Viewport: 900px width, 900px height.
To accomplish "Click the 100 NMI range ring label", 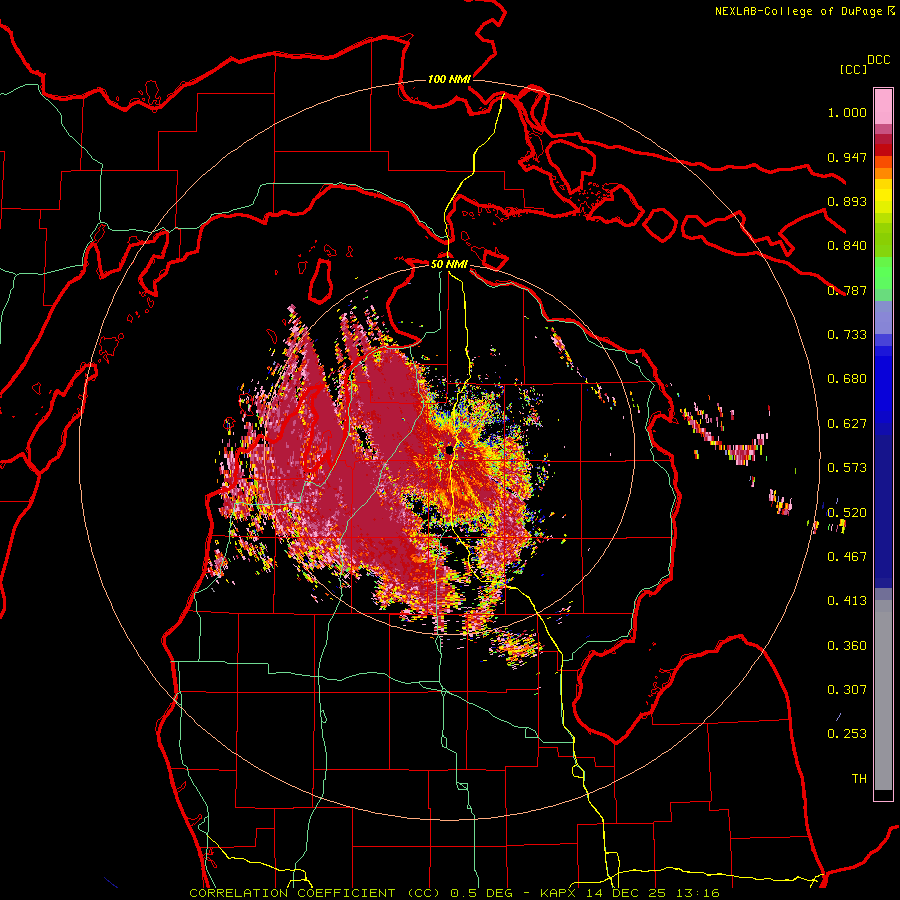I will [449, 79].
